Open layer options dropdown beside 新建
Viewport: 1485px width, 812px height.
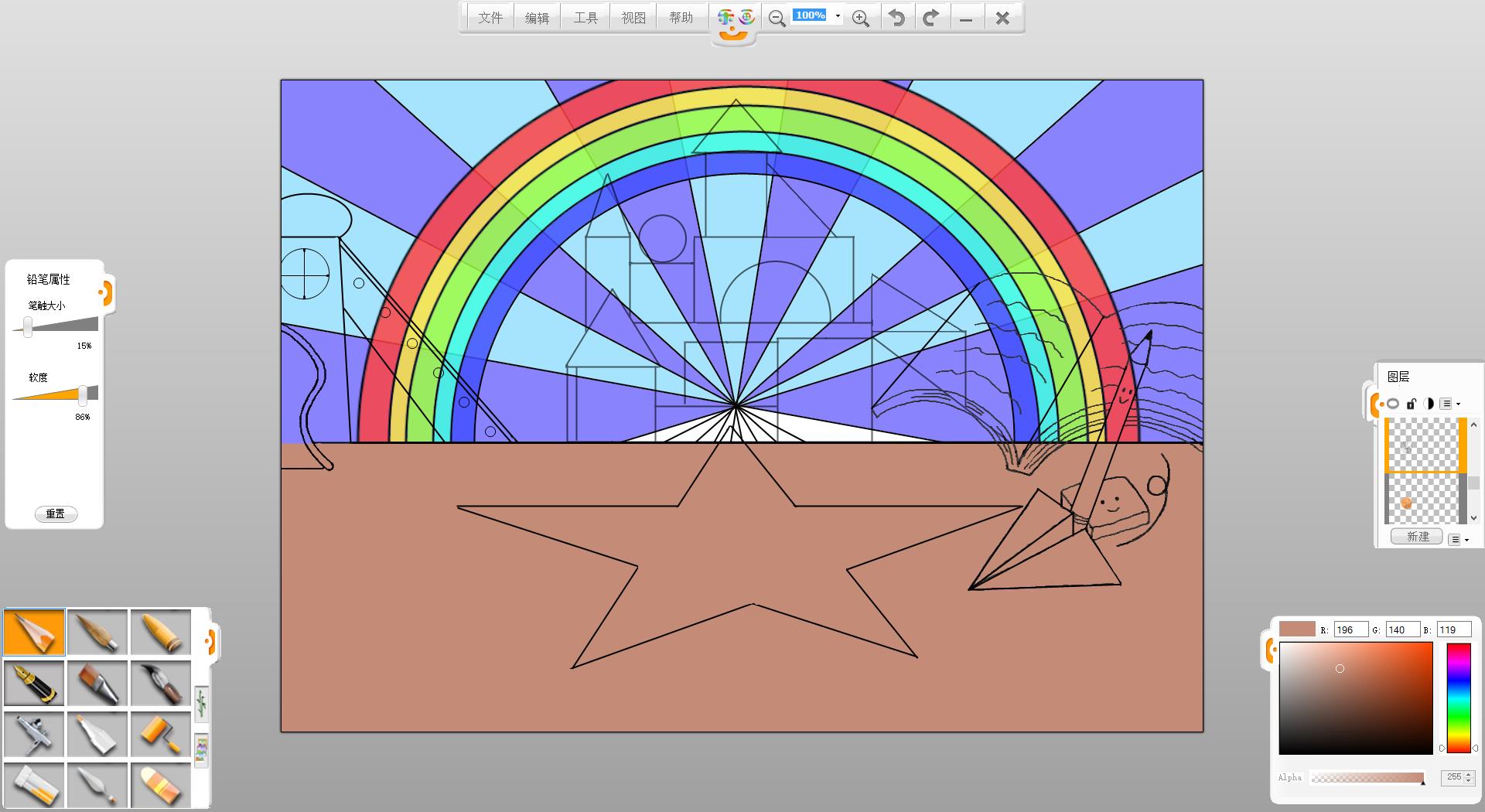(1458, 539)
